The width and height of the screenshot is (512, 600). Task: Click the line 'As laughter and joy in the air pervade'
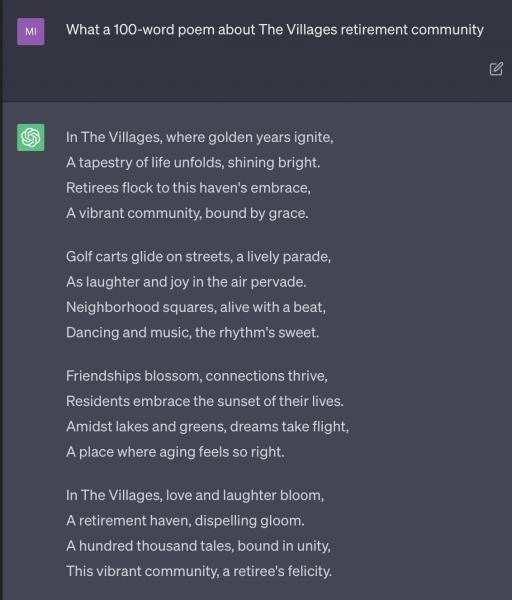[186, 282]
